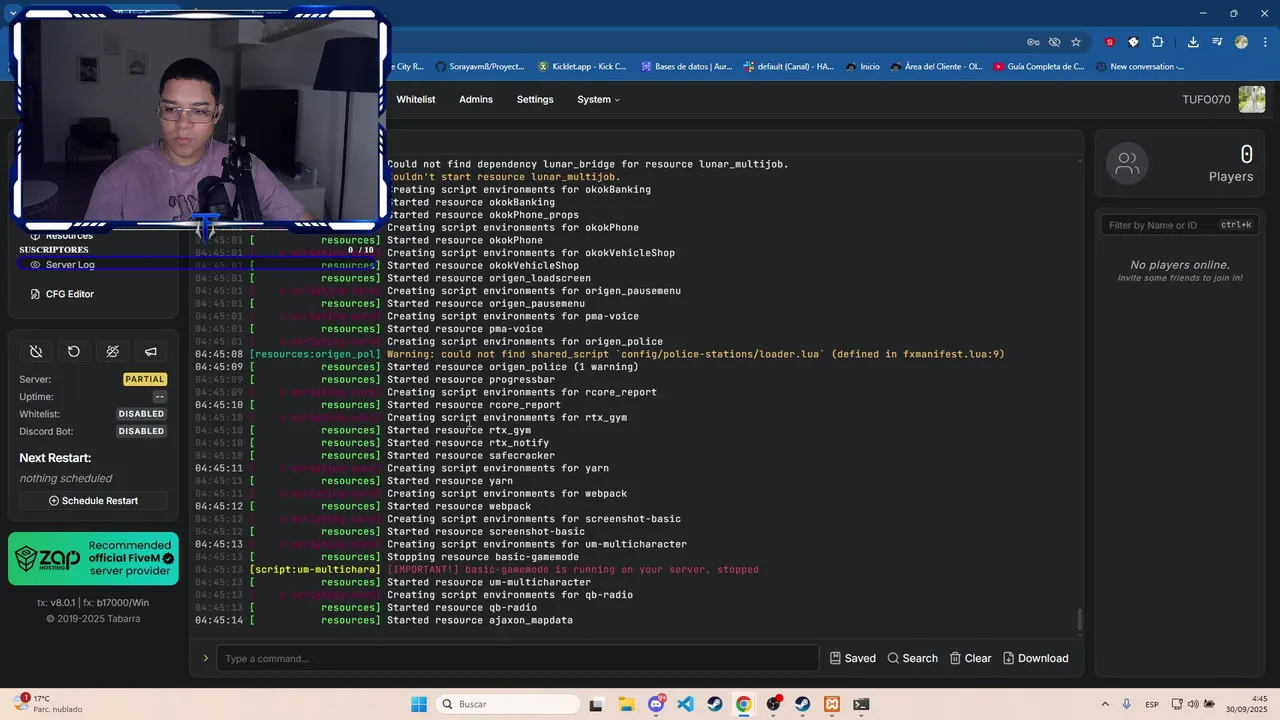Screen dimensions: 1280x720
Task: Open File Explorer from the taskbar
Action: point(626,704)
